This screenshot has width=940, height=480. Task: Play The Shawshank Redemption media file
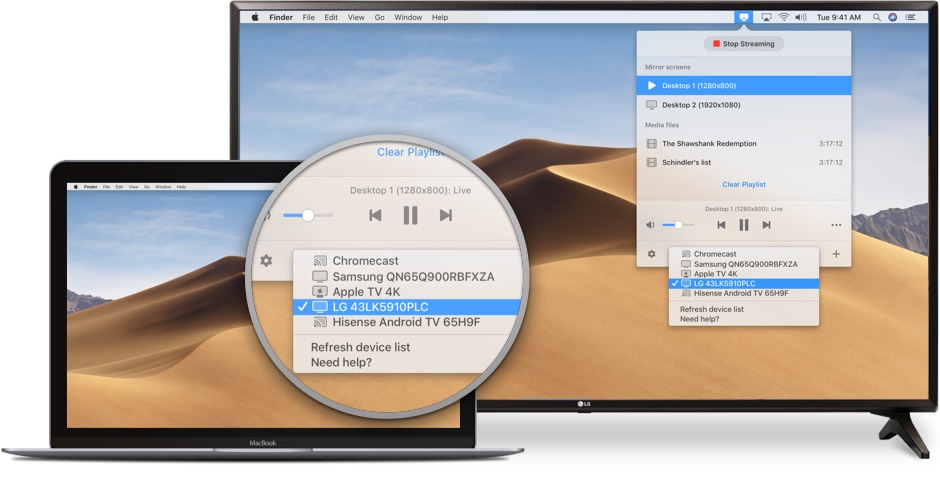(743, 144)
